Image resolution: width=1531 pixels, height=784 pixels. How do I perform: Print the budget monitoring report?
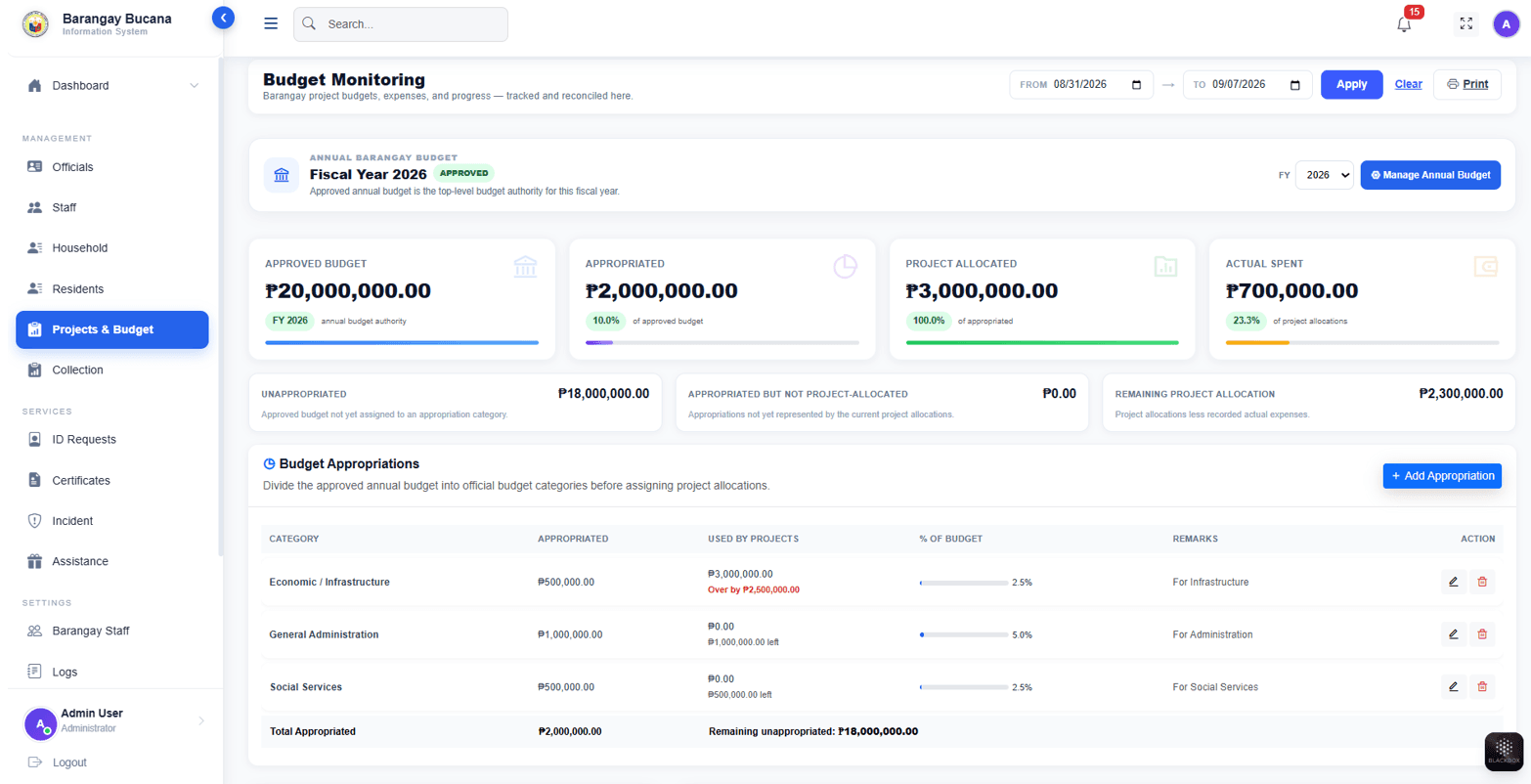click(1466, 85)
